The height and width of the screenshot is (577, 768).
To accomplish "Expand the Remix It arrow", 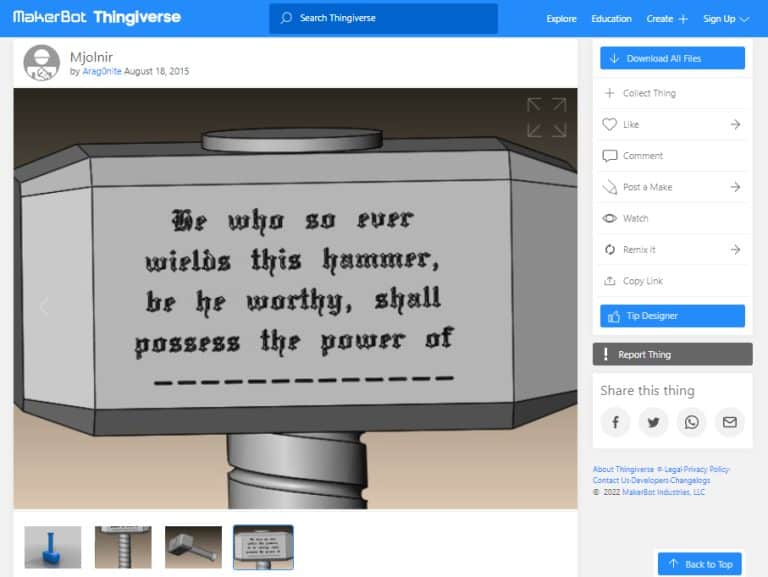I will coord(735,250).
